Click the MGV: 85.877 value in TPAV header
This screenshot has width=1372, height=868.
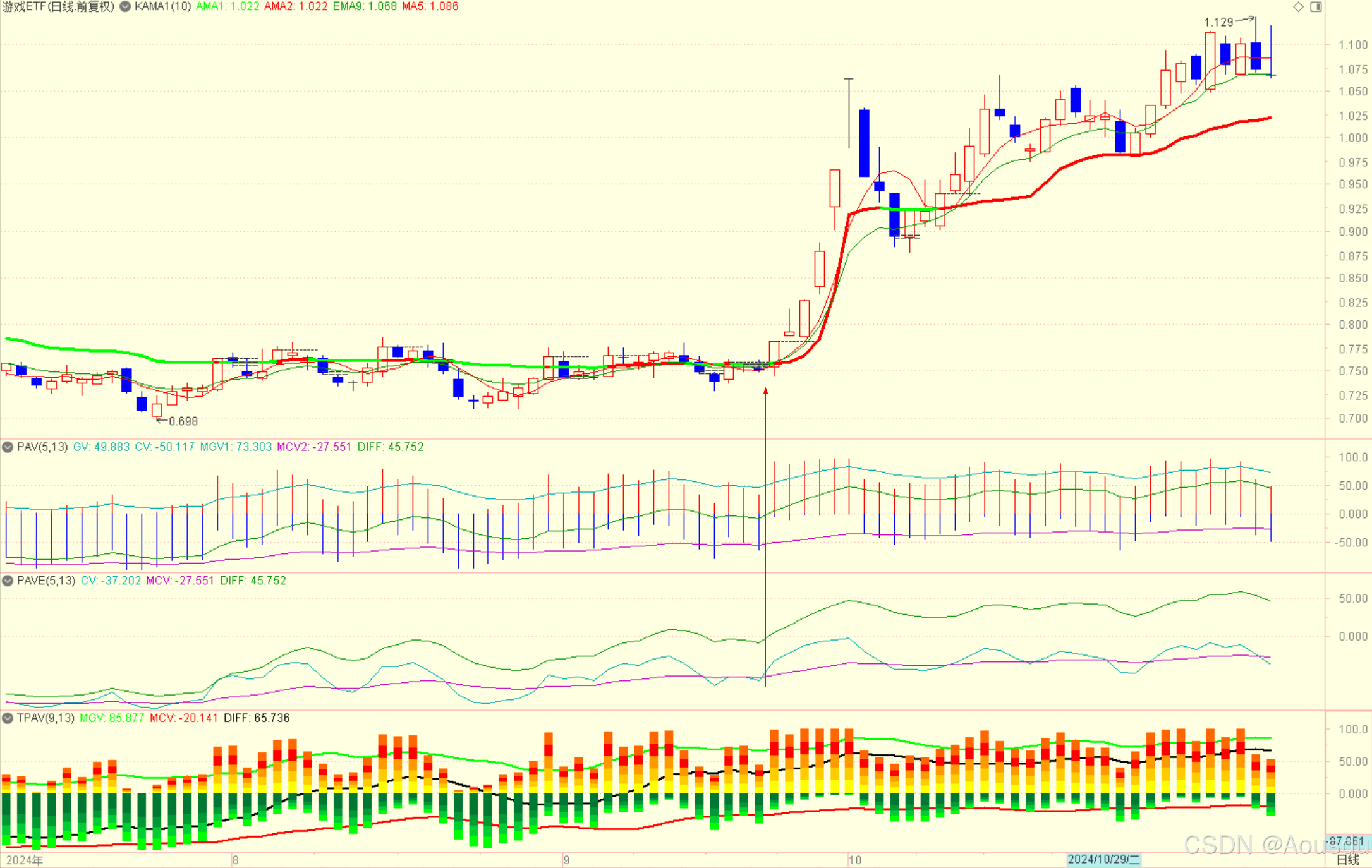[x=112, y=718]
